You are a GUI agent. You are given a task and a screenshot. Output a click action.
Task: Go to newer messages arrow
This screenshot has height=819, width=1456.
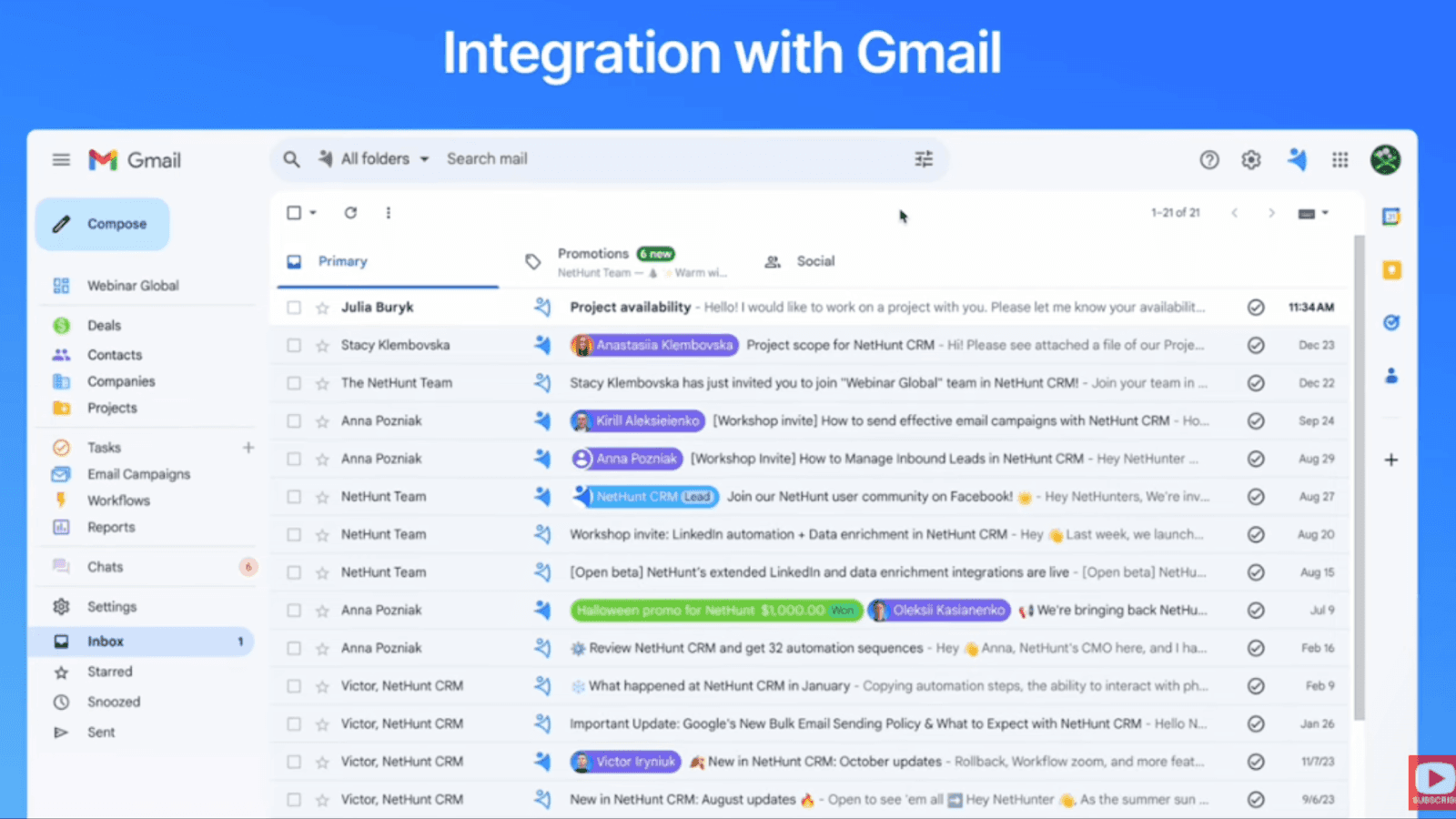point(1235,213)
